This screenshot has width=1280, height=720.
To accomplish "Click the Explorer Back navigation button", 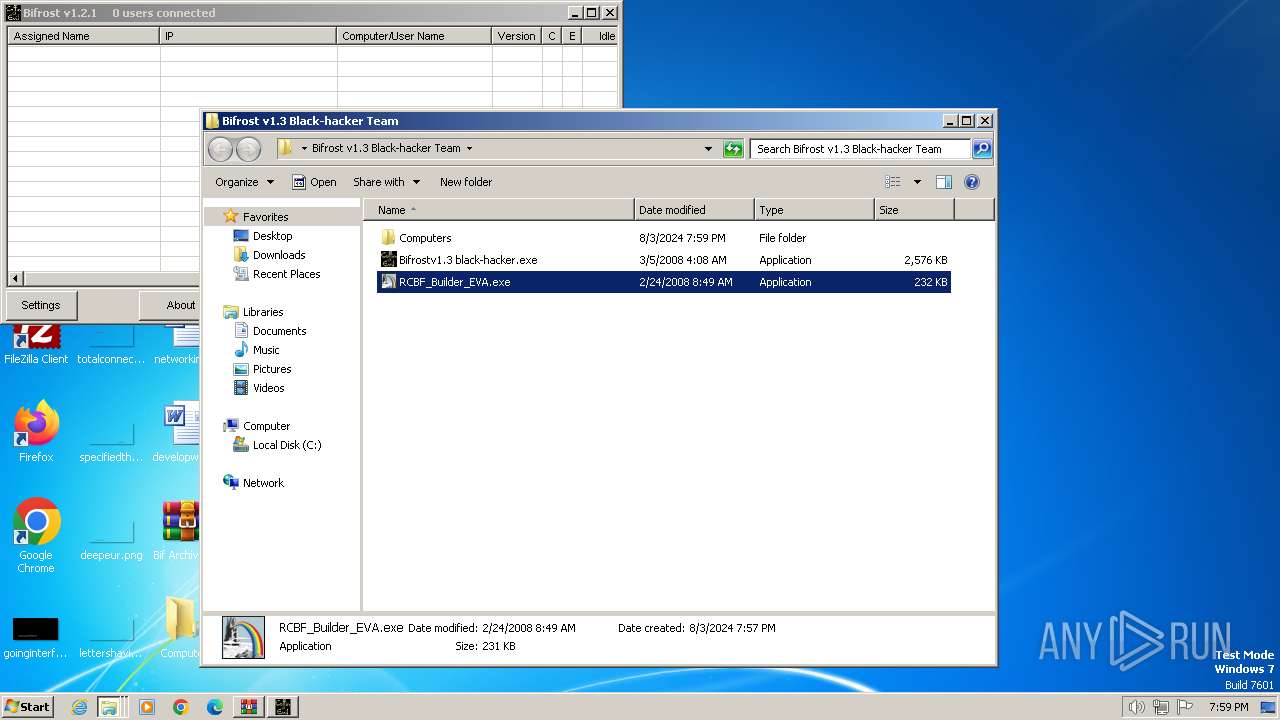I will pyautogui.click(x=220, y=149).
